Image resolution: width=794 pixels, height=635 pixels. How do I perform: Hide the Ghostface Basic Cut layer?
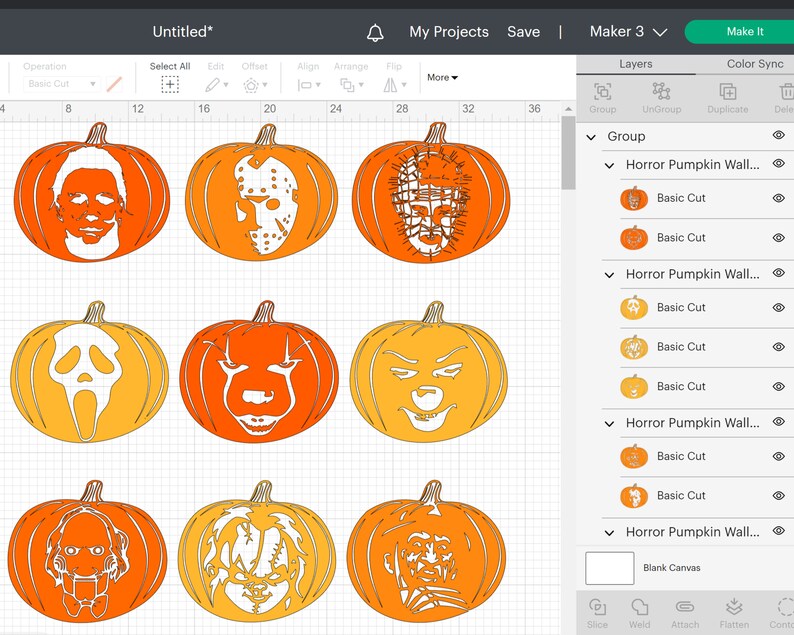778,307
